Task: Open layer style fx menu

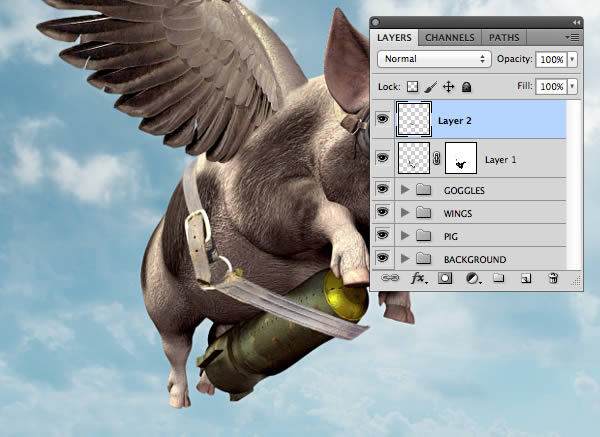Action: click(x=419, y=278)
